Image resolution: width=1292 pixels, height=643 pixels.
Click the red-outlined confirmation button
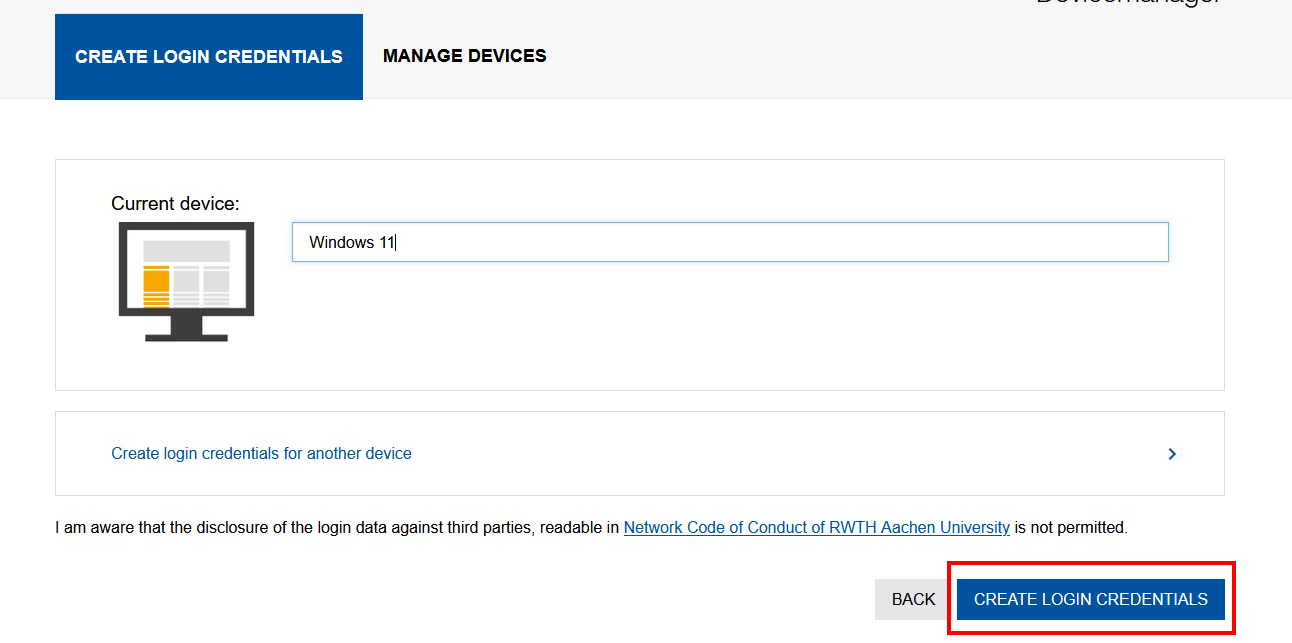tap(1090, 598)
